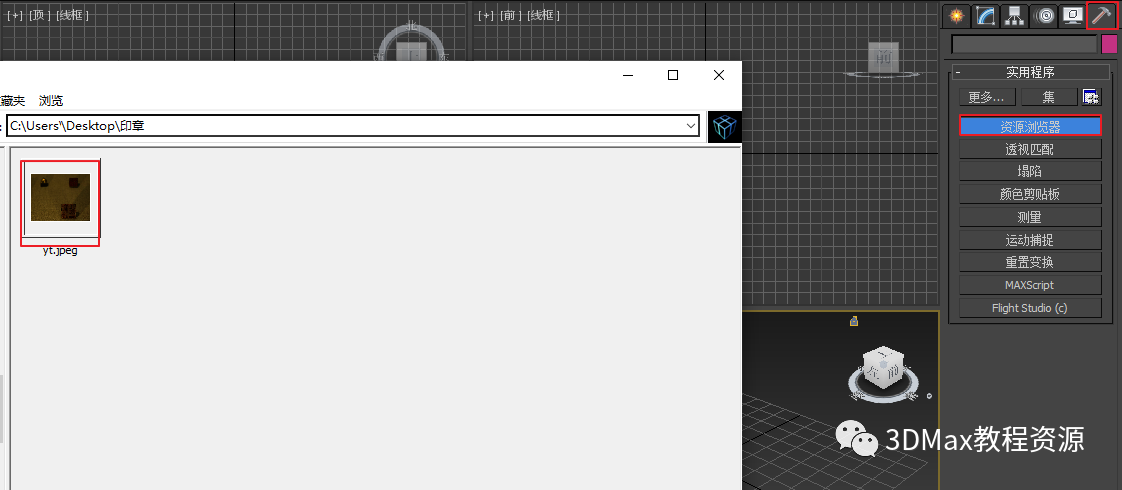The width and height of the screenshot is (1122, 490).
Task: Click the 左 face of the perspective ViewCube
Action: 874,372
